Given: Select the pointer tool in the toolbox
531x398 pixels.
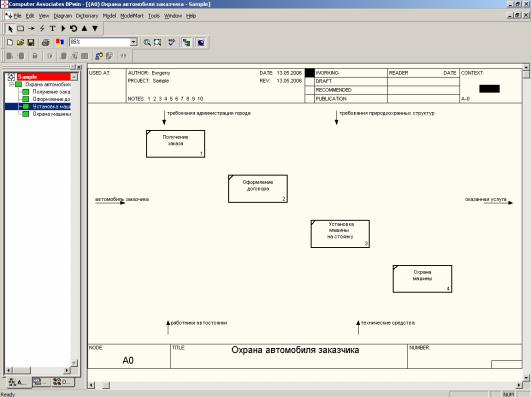Looking at the screenshot, I should point(10,29).
